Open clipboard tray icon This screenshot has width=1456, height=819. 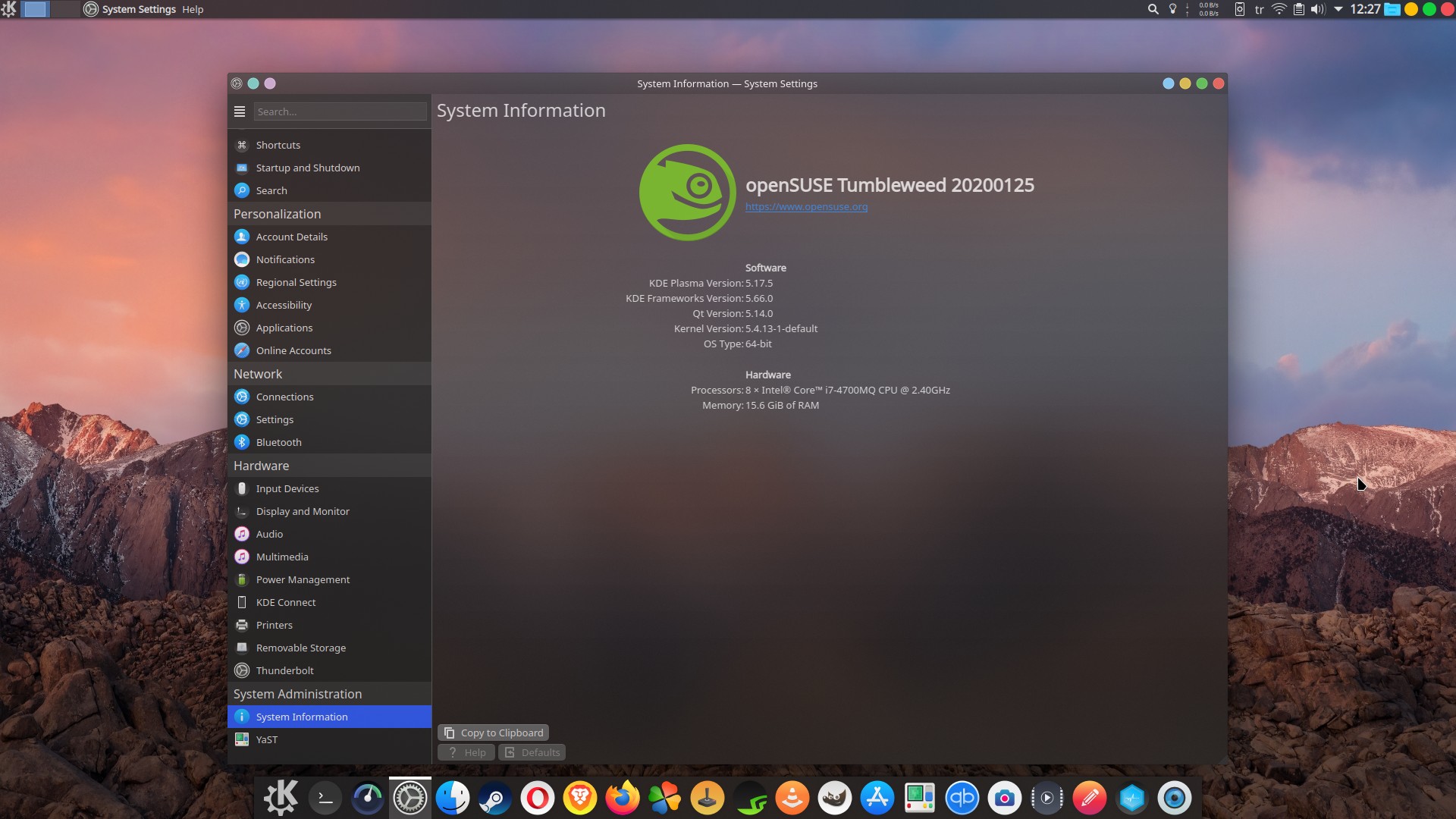click(1298, 9)
